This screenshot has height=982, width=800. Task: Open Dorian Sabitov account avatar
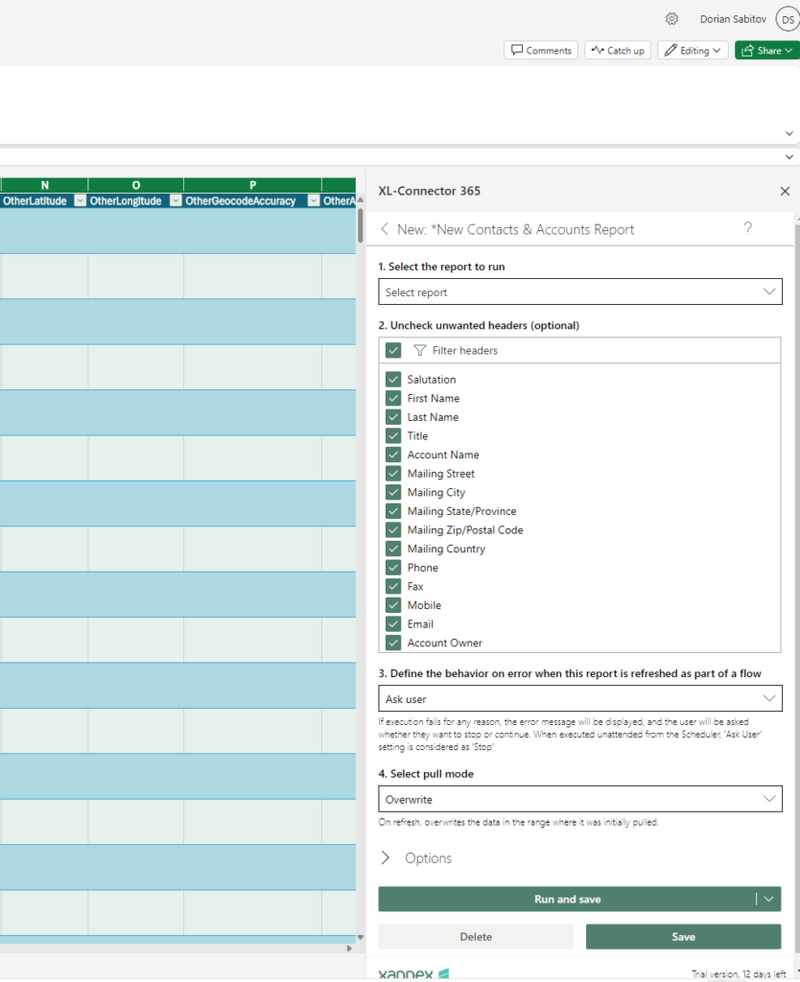coord(787,19)
